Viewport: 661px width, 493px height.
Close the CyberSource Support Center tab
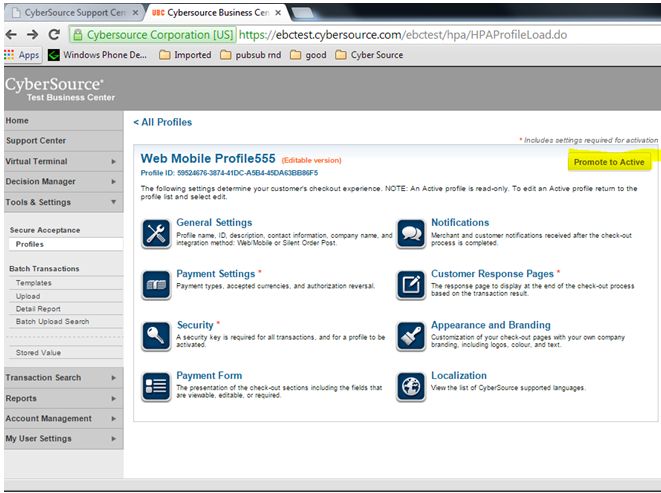[135, 13]
